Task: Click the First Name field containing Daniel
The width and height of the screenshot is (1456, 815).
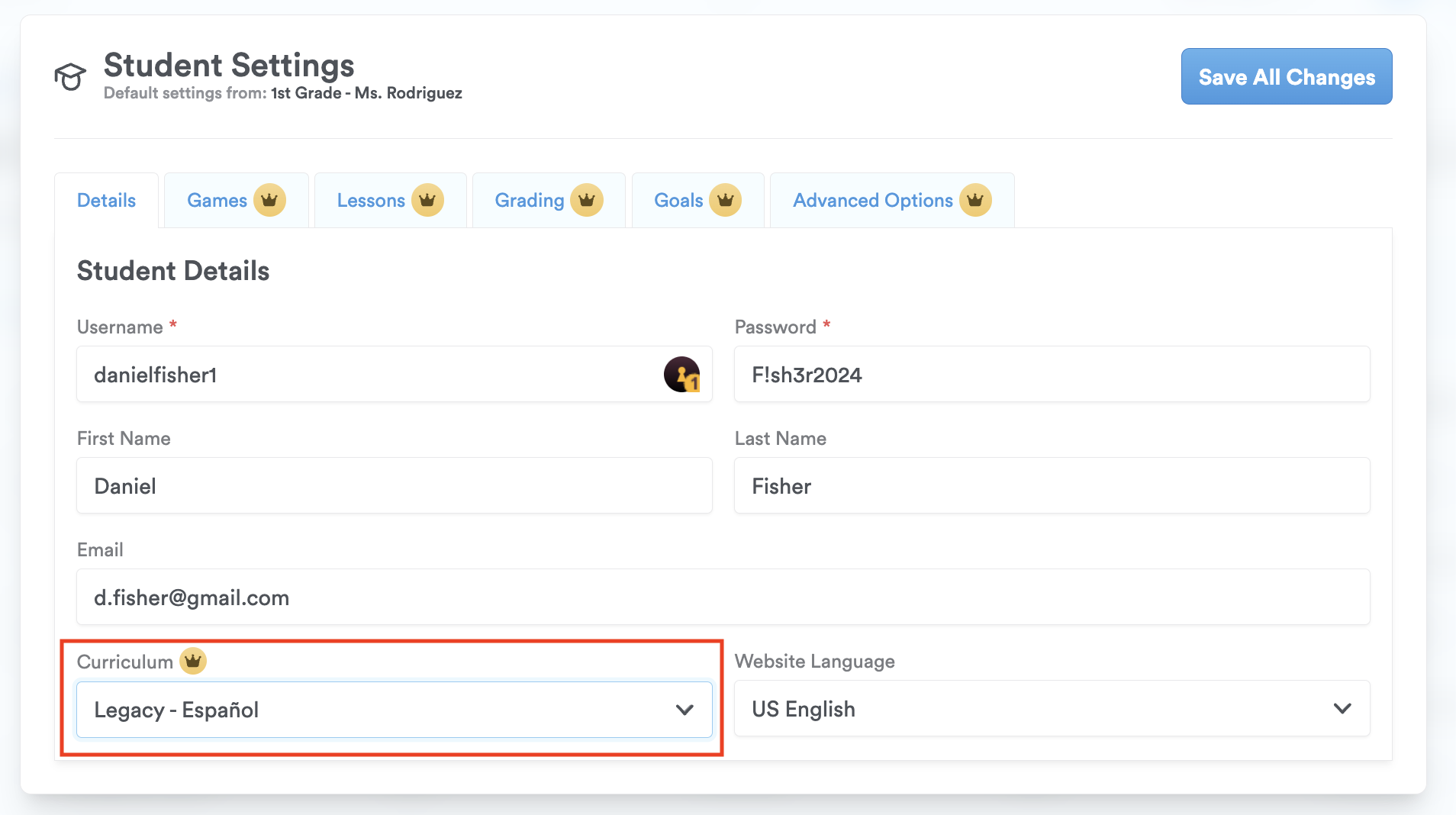Action: (394, 486)
